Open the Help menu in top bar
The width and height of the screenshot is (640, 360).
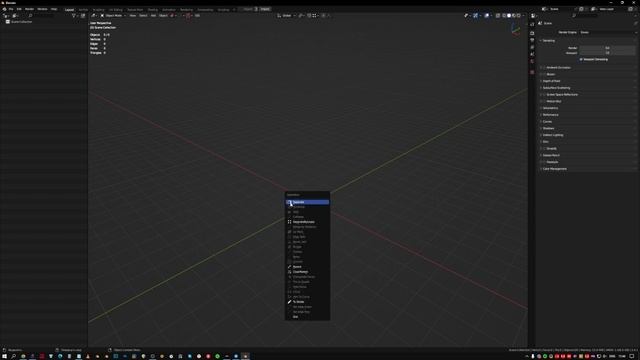54,9
